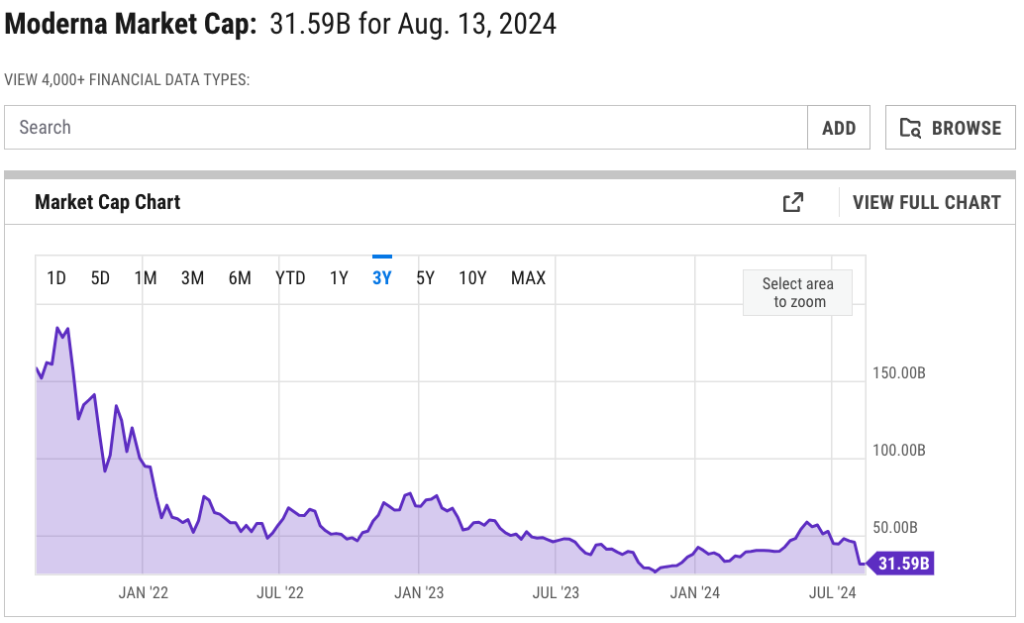Screen dimensions: 1024x623
Task: Click the purple 31.59B value label
Action: click(902, 564)
